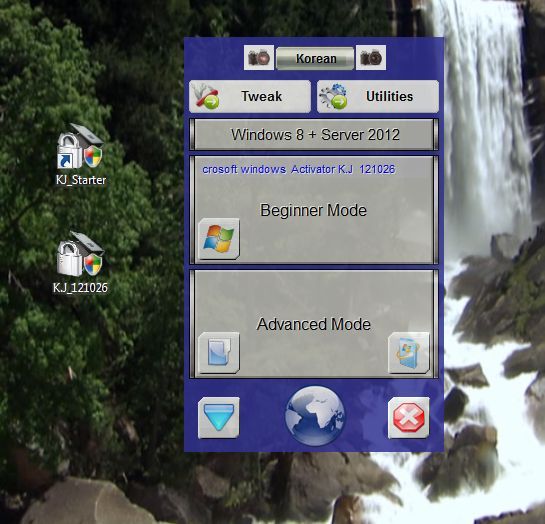Close the activator with the red X button
Viewport: 545px width, 524px height.
click(x=409, y=418)
